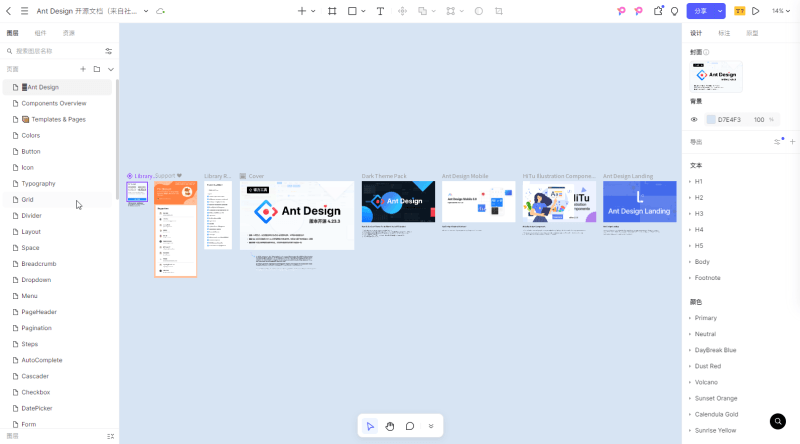
Task: Select the Dark Theme Pack frame
Action: point(398,202)
